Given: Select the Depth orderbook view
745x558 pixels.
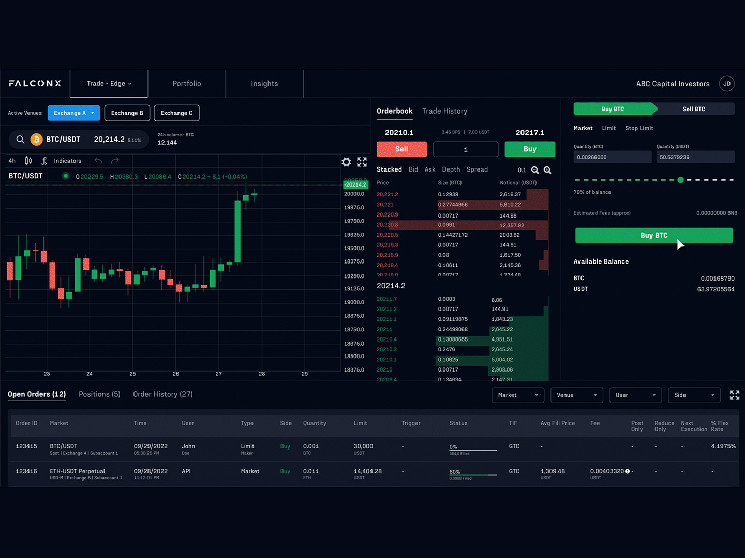Looking at the screenshot, I should [451, 169].
